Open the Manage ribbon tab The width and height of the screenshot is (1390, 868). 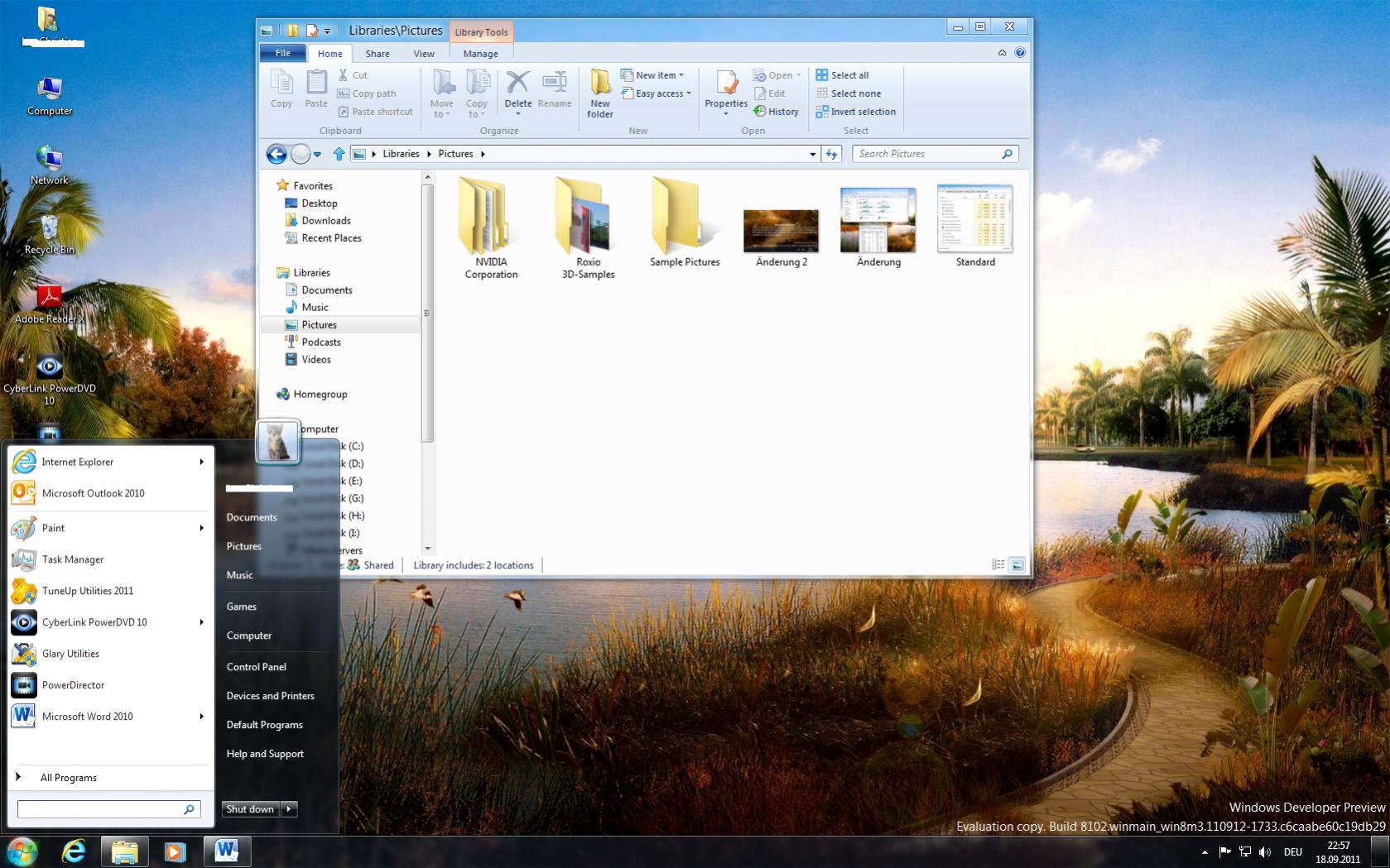pos(481,54)
